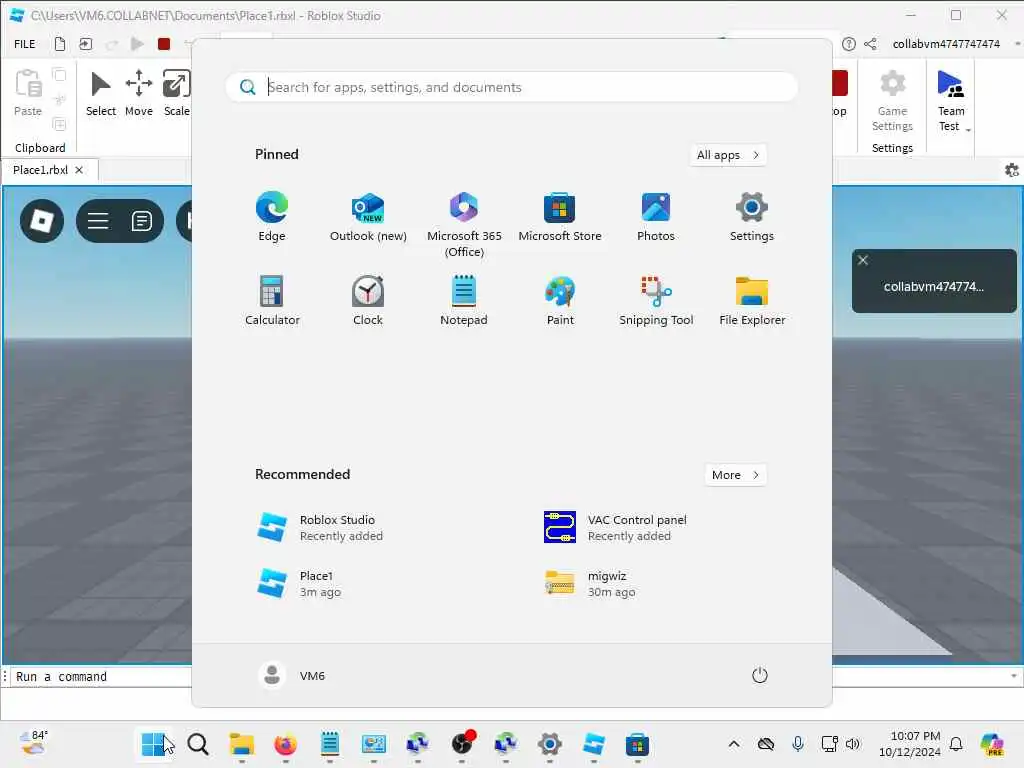This screenshot has width=1024, height=768.
Task: Launch the Photos app
Action: (x=656, y=217)
